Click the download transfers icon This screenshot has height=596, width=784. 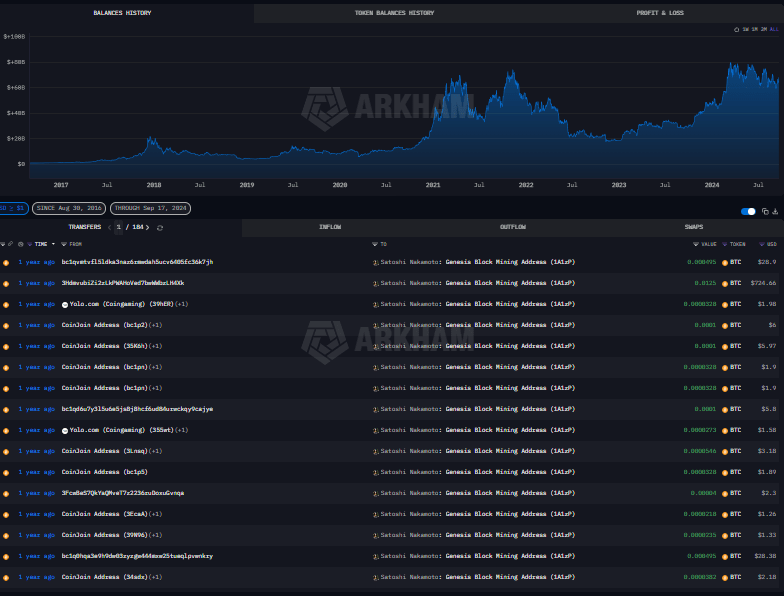pos(775,211)
